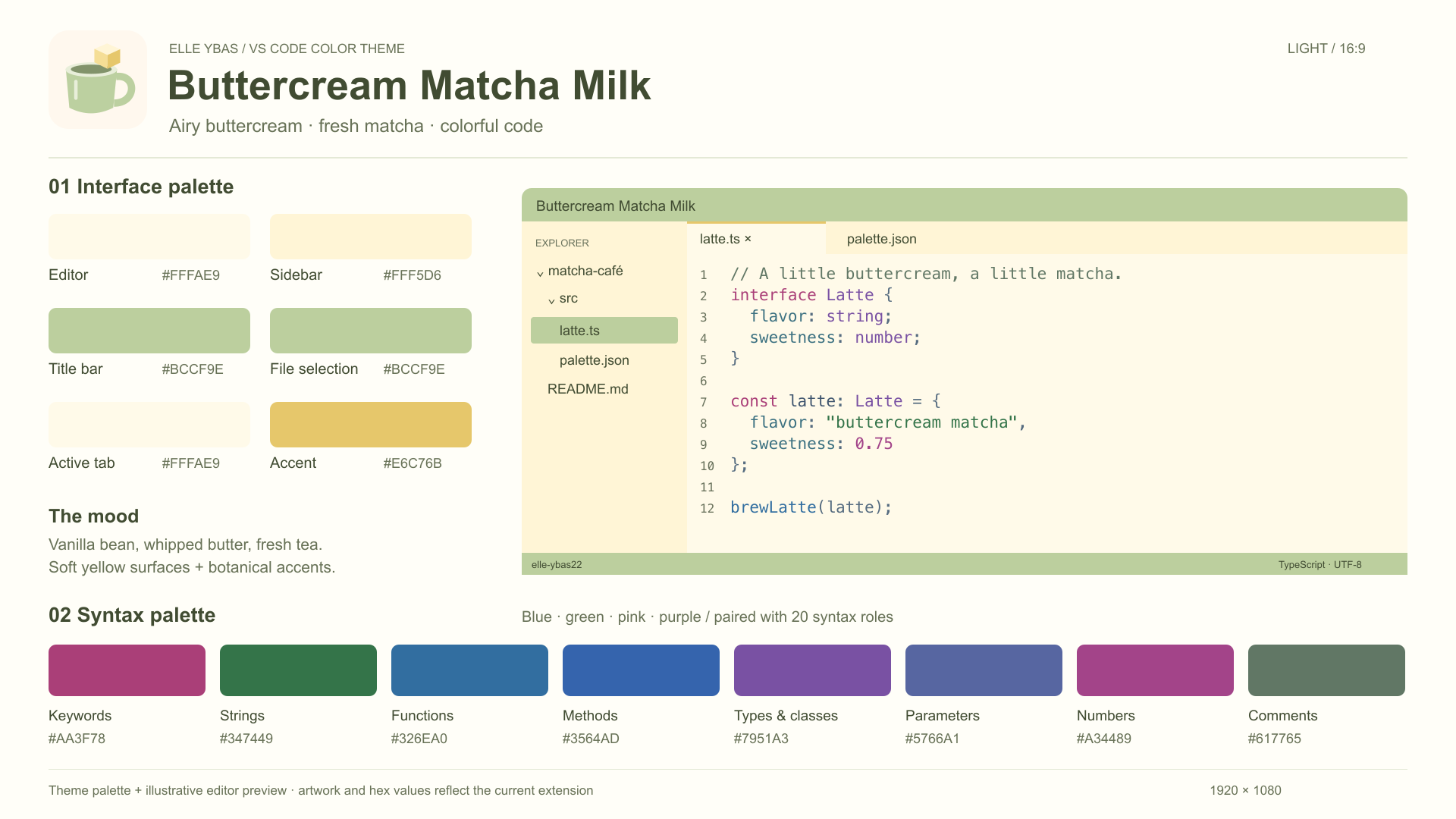Pick the Active tab color swatch
Screen dimensions: 1456x819
pyautogui.click(x=149, y=425)
